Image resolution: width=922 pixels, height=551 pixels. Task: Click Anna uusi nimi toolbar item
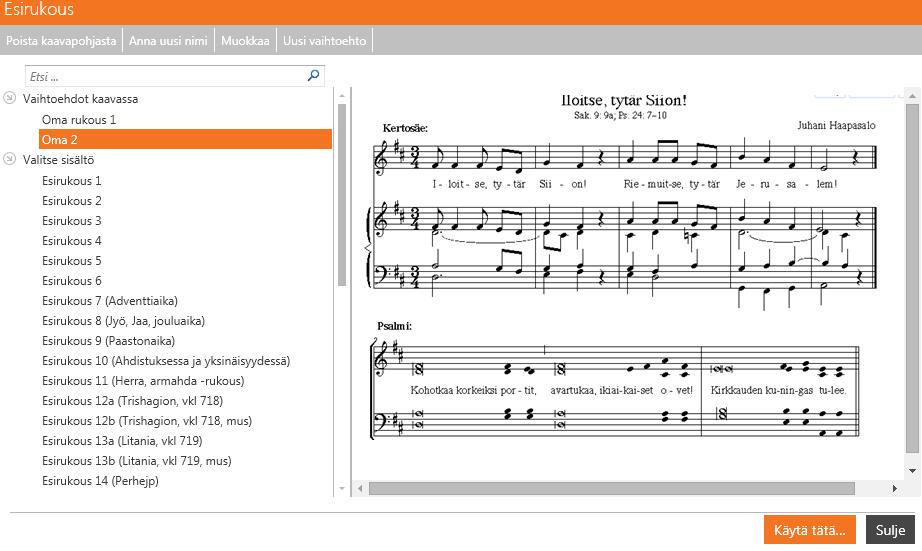168,41
